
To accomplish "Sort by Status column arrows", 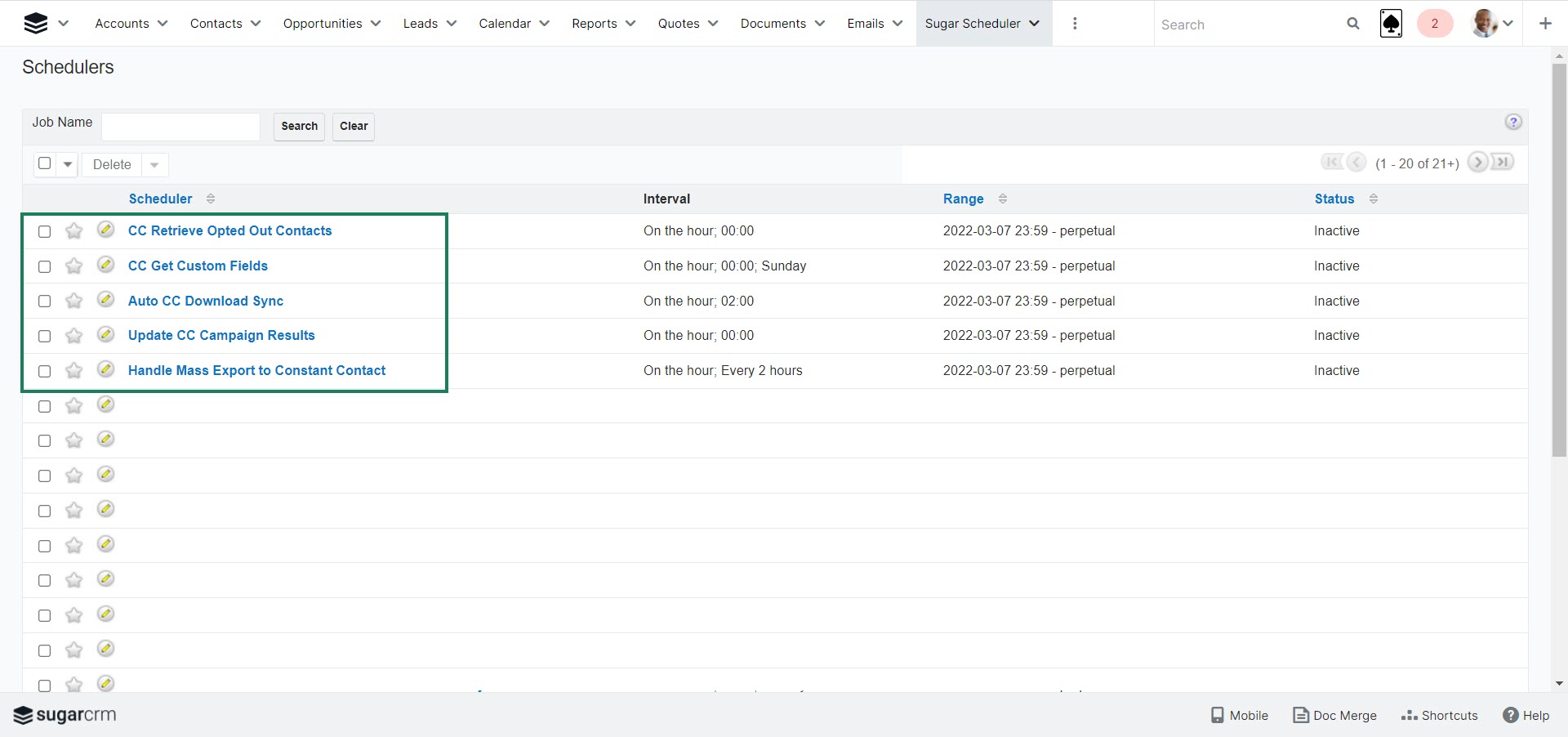I will (x=1374, y=199).
